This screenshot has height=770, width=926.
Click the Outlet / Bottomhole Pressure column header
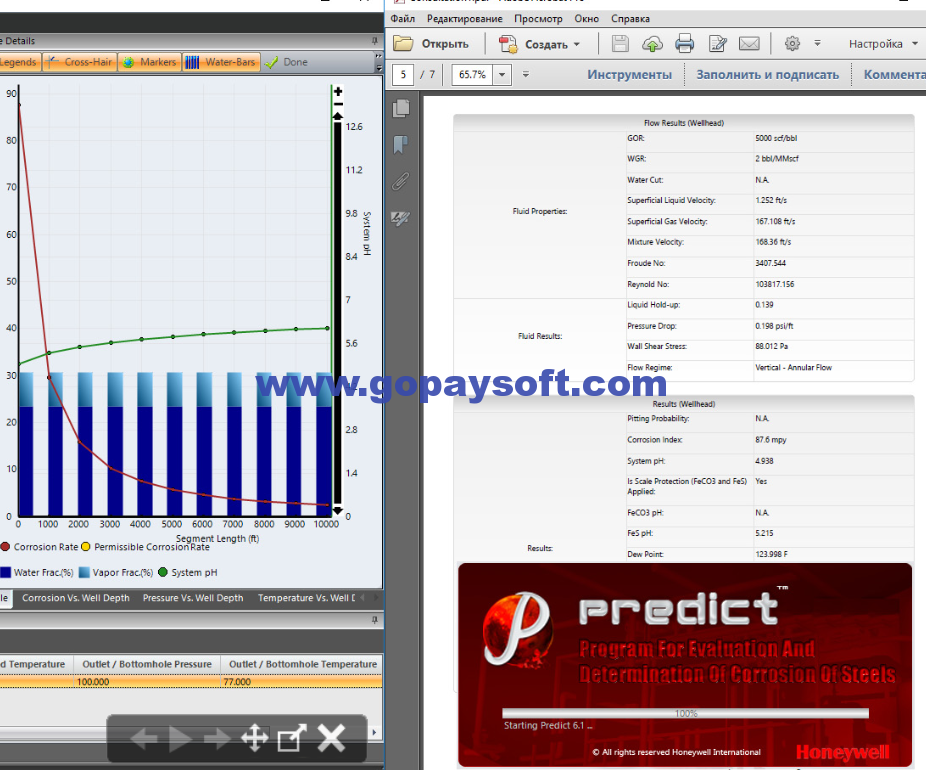(x=147, y=664)
